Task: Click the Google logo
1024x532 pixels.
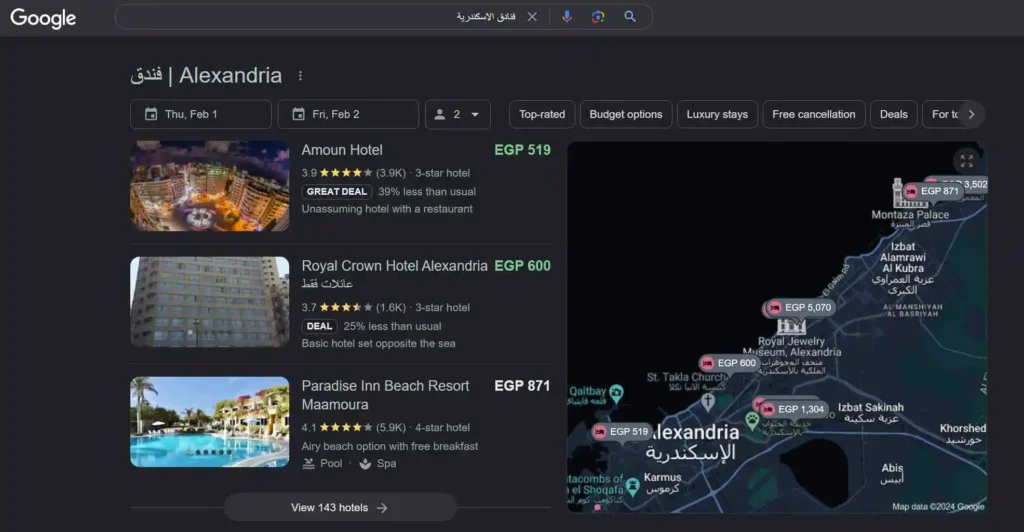Action: 43,18
